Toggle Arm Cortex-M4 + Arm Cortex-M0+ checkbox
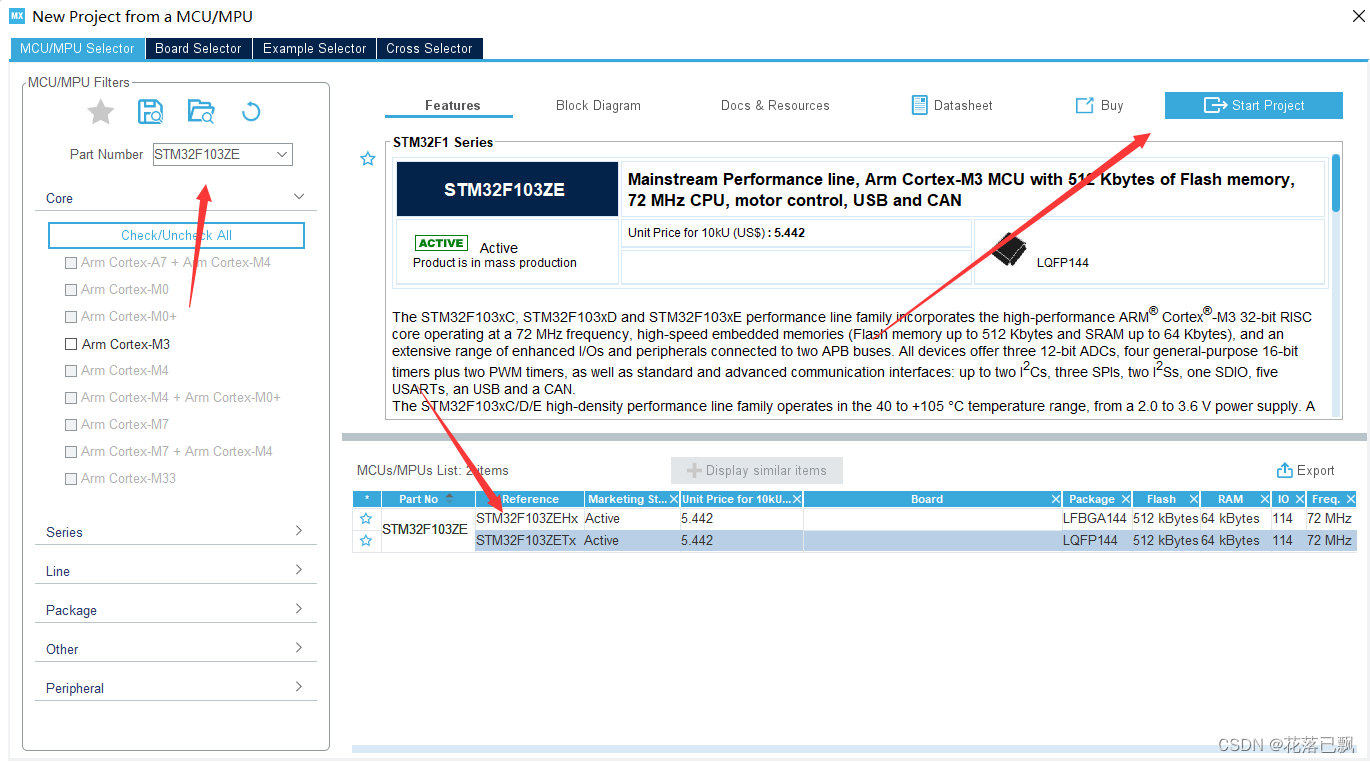 pyautogui.click(x=70, y=398)
